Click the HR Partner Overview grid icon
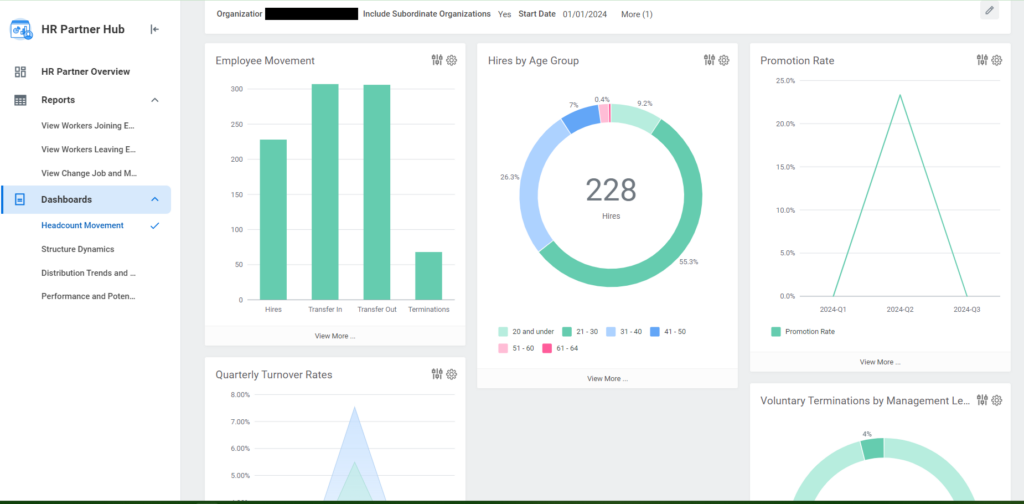Image resolution: width=1024 pixels, height=504 pixels. (20, 72)
